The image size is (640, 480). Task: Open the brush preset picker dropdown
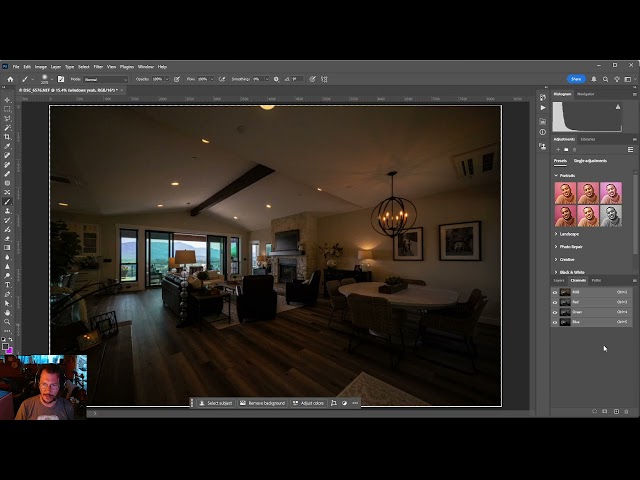[x=51, y=79]
